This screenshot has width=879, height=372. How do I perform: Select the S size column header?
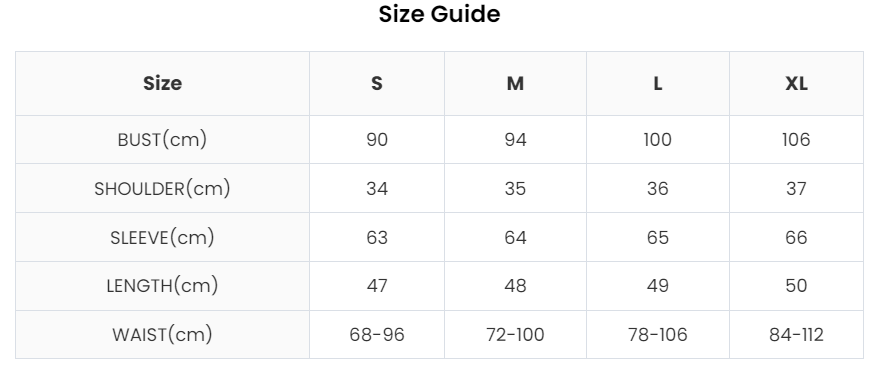click(377, 83)
